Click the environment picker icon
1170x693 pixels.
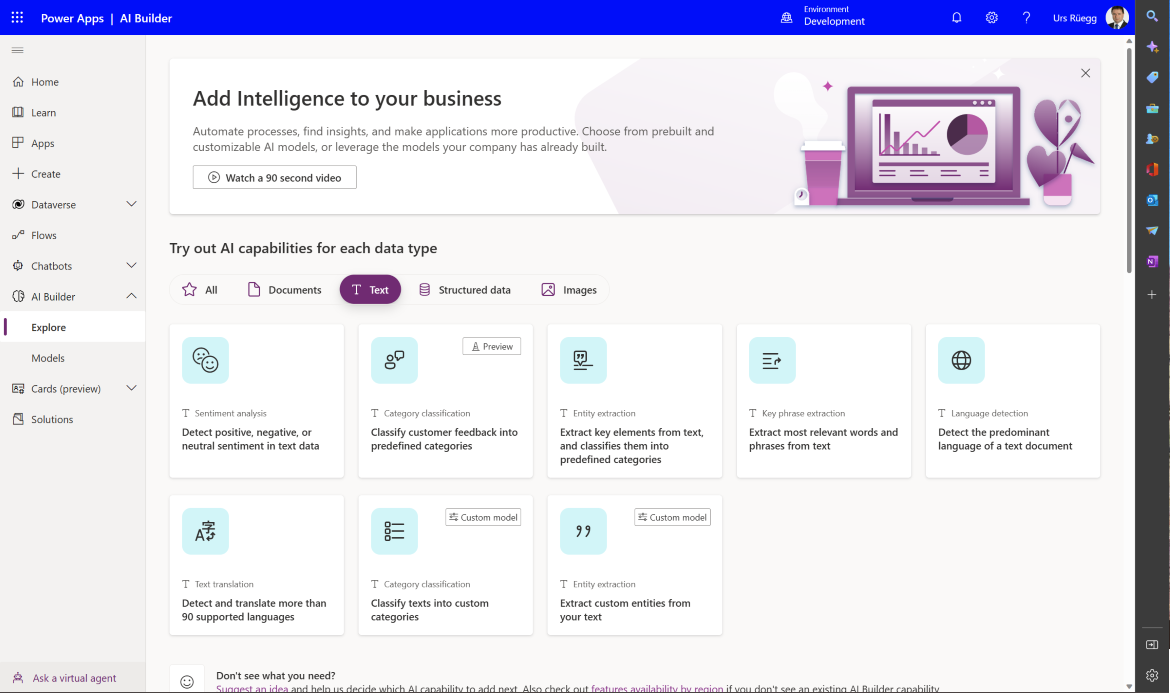[x=786, y=17]
